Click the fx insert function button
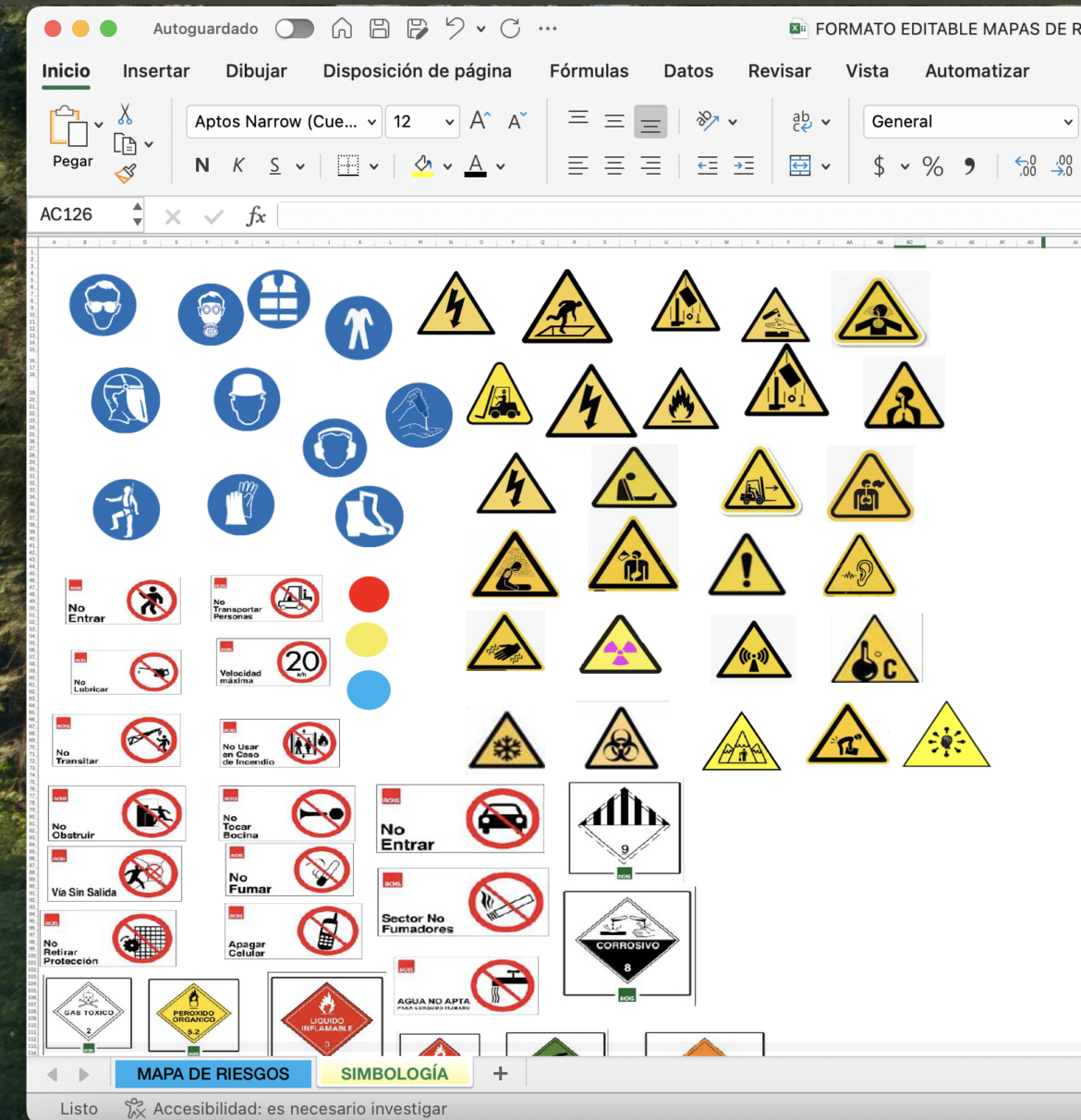The image size is (1081, 1120). 257,214
